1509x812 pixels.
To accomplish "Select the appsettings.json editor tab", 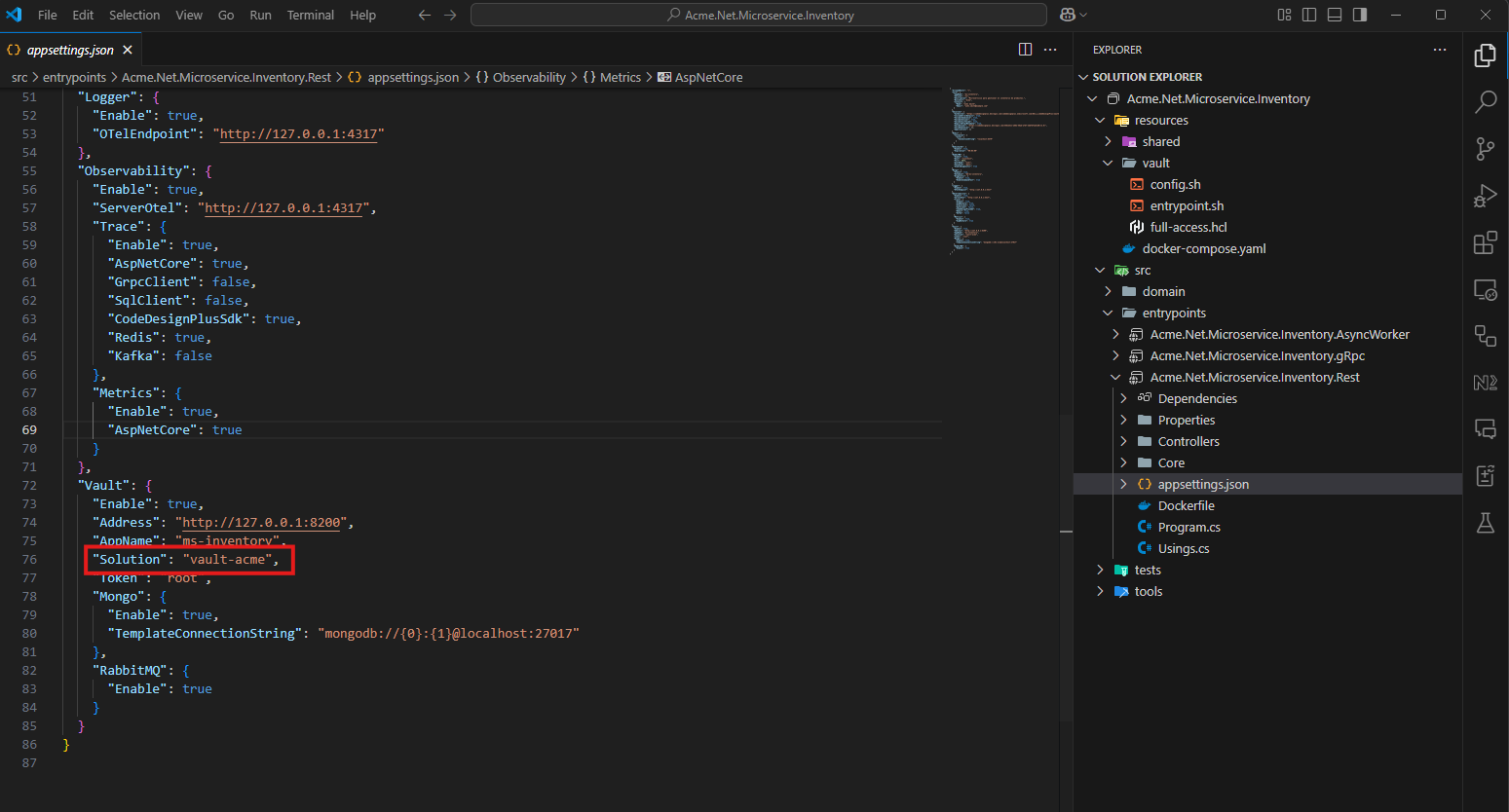I will point(70,50).
